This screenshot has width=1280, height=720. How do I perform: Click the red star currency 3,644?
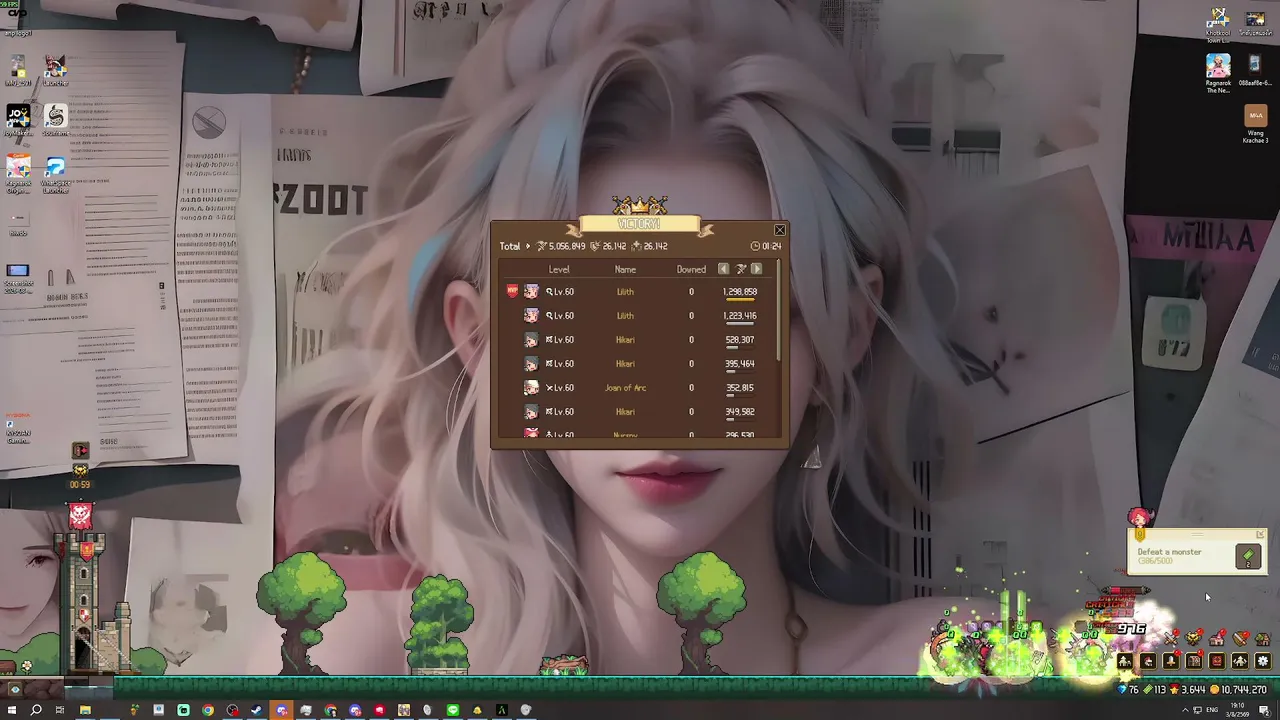1188,690
